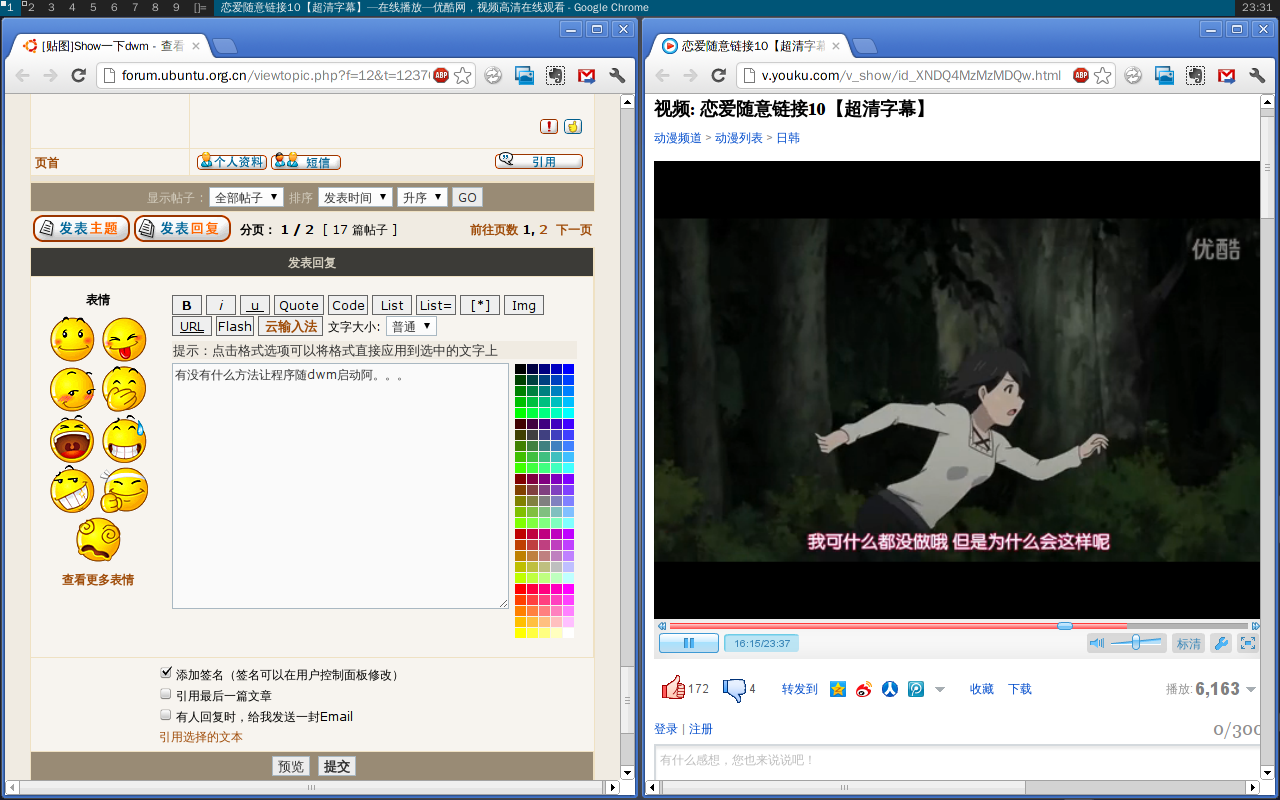
Task: Click 引用 quote post button
Action: [x=539, y=161]
